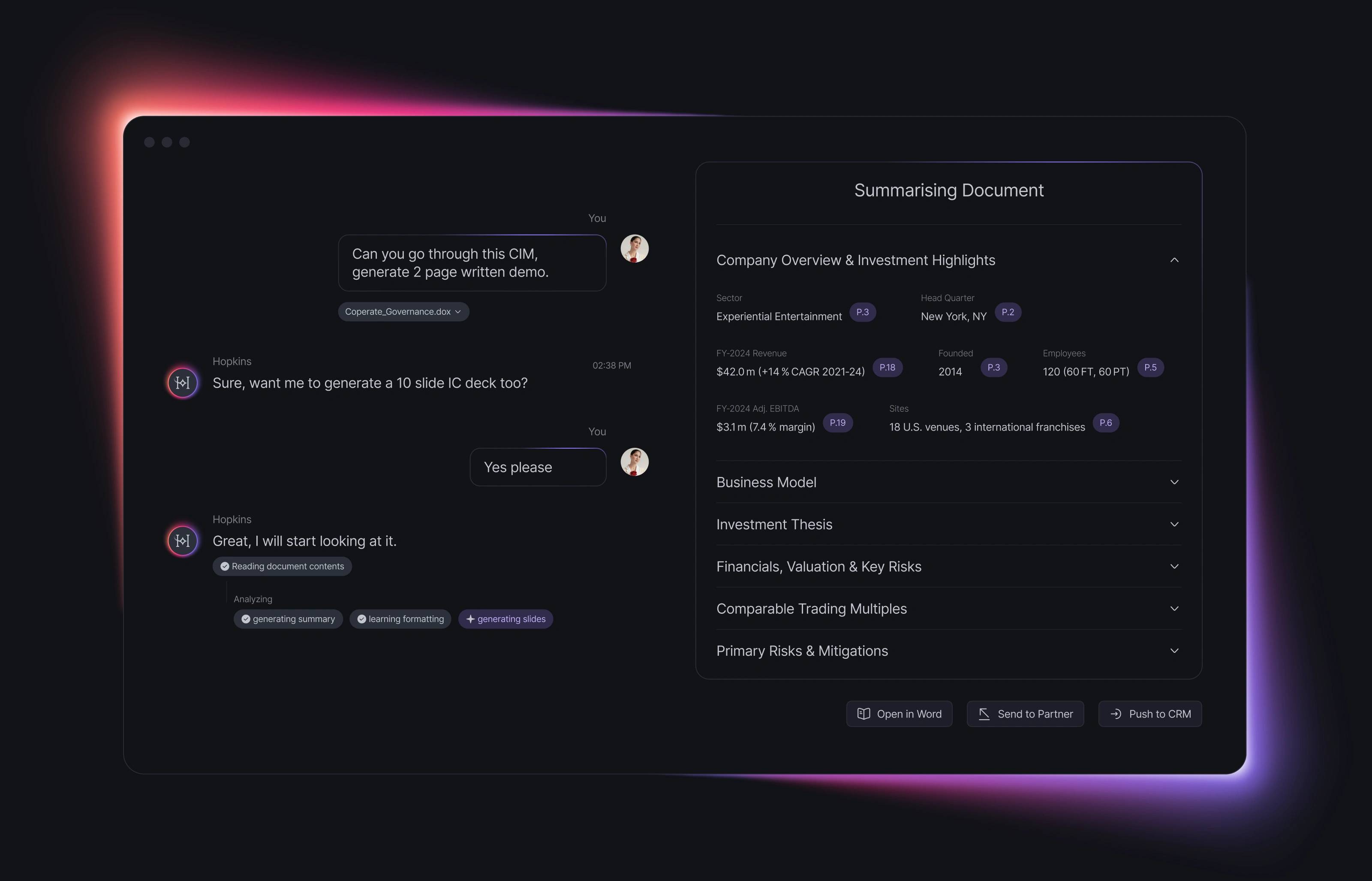This screenshot has width=1372, height=881.
Task: Click the generating summary checkmark
Action: tap(246, 619)
